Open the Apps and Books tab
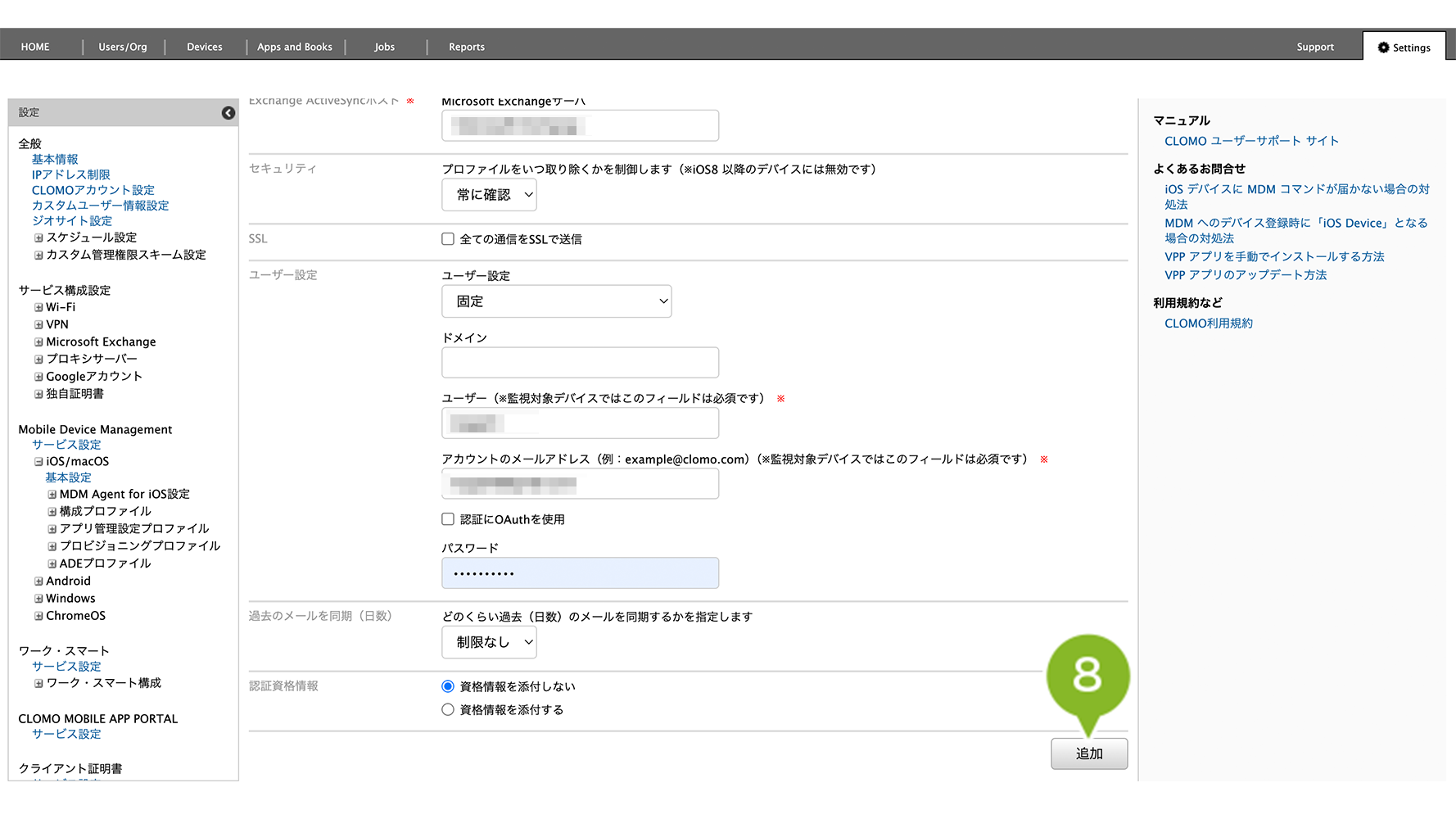Viewport: 1456px width, 819px height. 295,47
